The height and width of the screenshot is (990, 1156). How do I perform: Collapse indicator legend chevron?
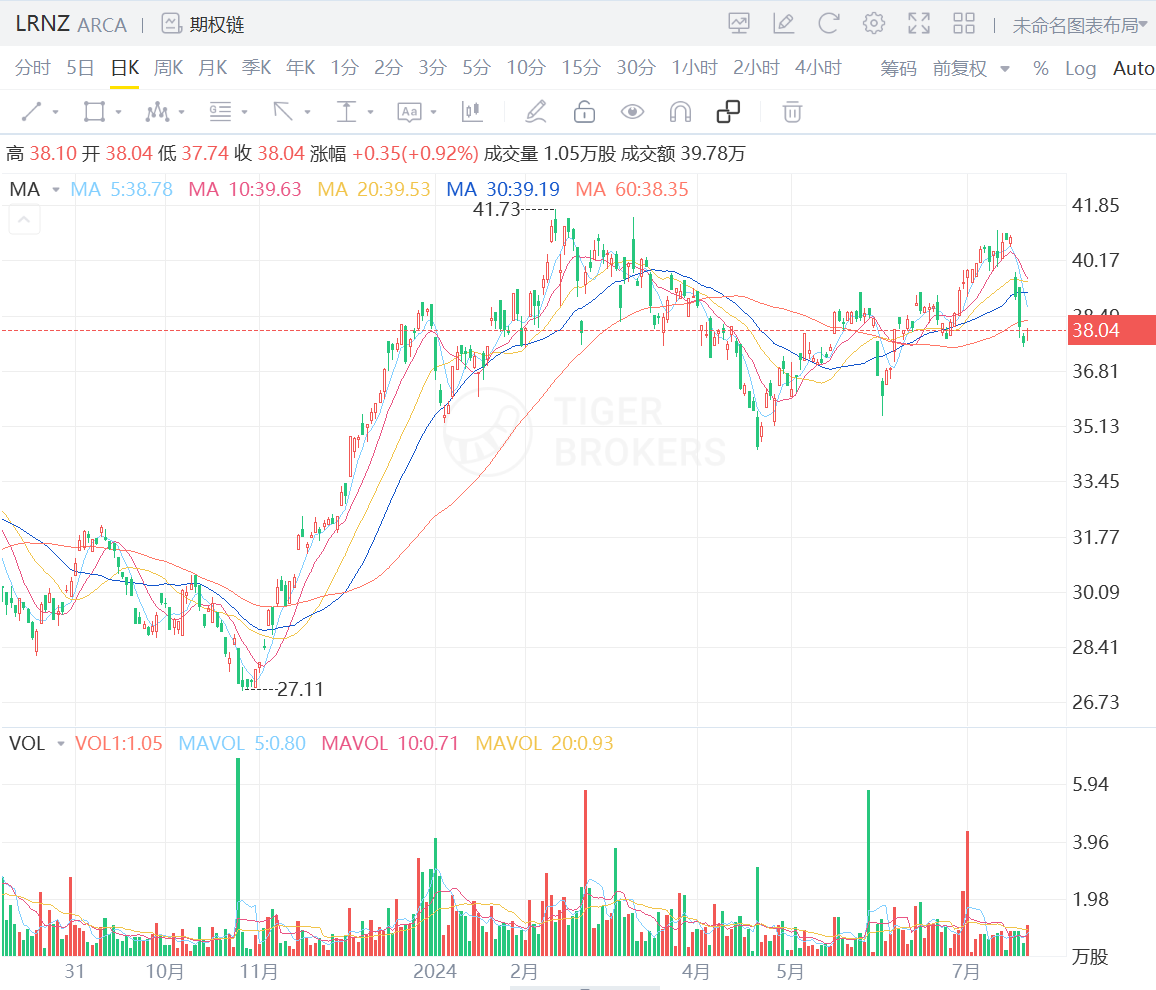[24, 220]
